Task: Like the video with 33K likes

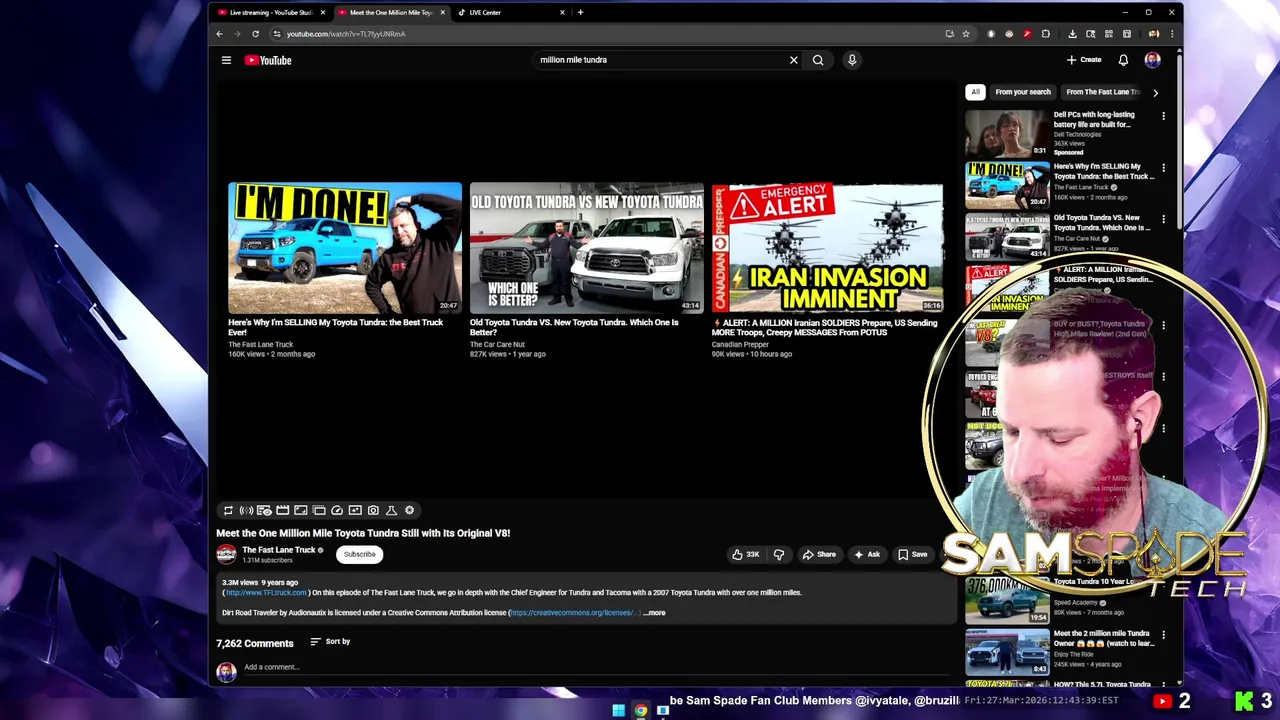Action: pyautogui.click(x=746, y=554)
